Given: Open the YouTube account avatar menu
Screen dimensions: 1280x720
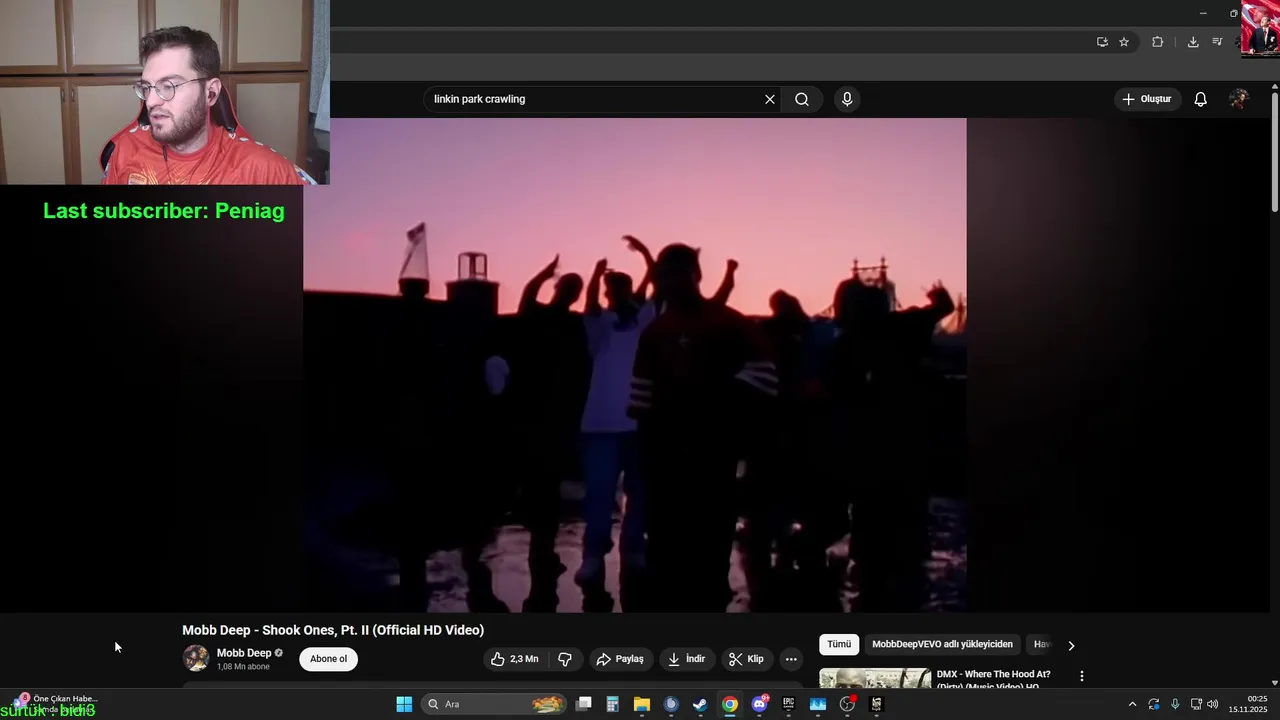Looking at the screenshot, I should [1239, 99].
